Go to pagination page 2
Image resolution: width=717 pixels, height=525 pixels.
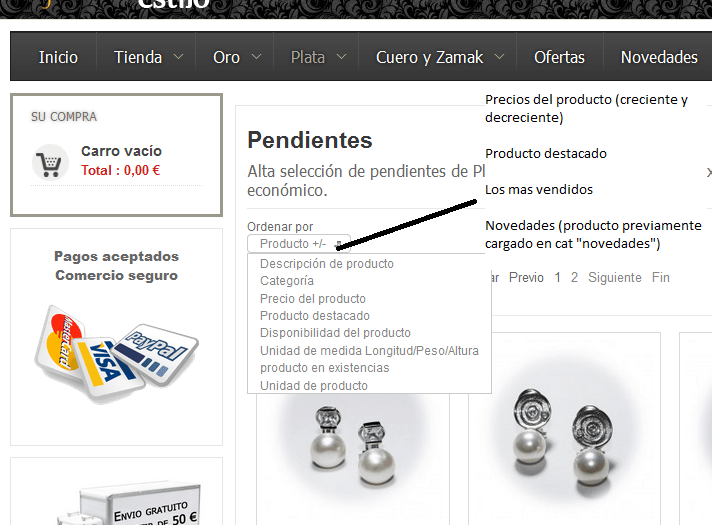click(x=574, y=278)
